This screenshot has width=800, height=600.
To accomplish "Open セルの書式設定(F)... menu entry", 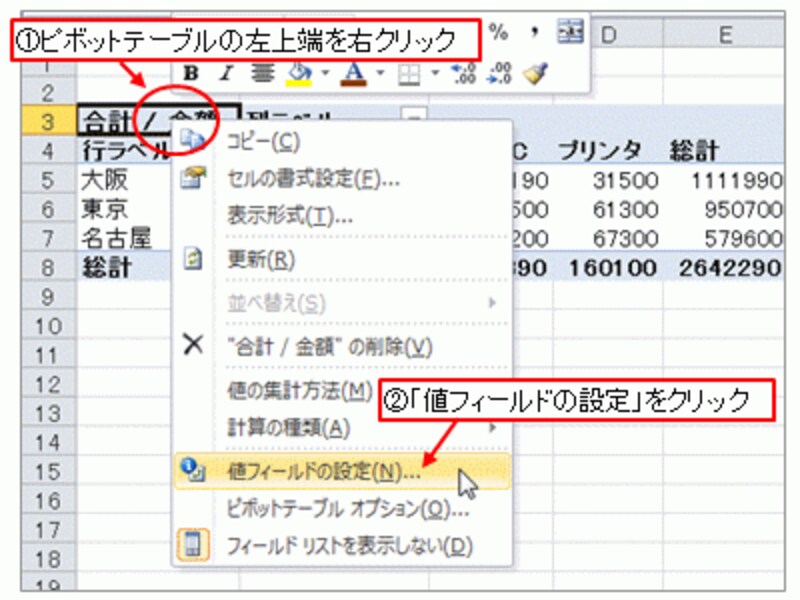I will pyautogui.click(x=341, y=179).
